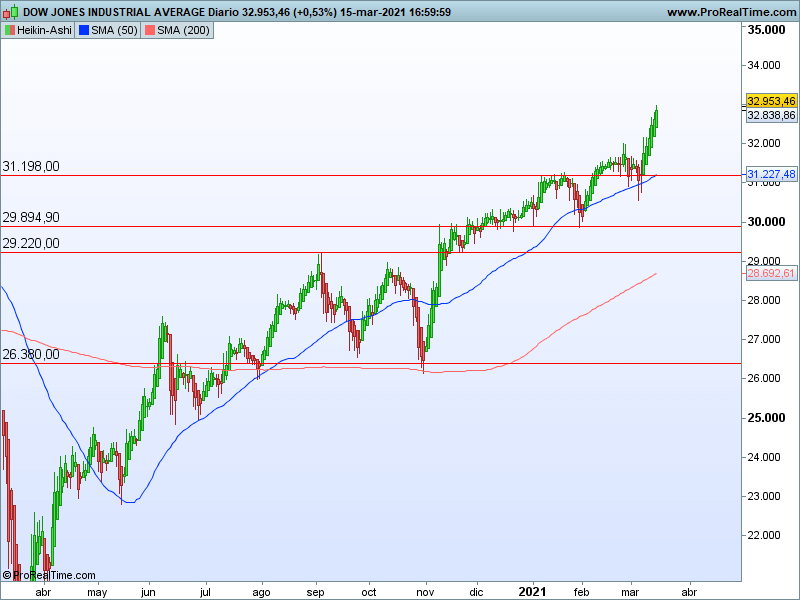Click the 22.000 price axis label
This screenshot has width=800, height=600.
[764, 535]
